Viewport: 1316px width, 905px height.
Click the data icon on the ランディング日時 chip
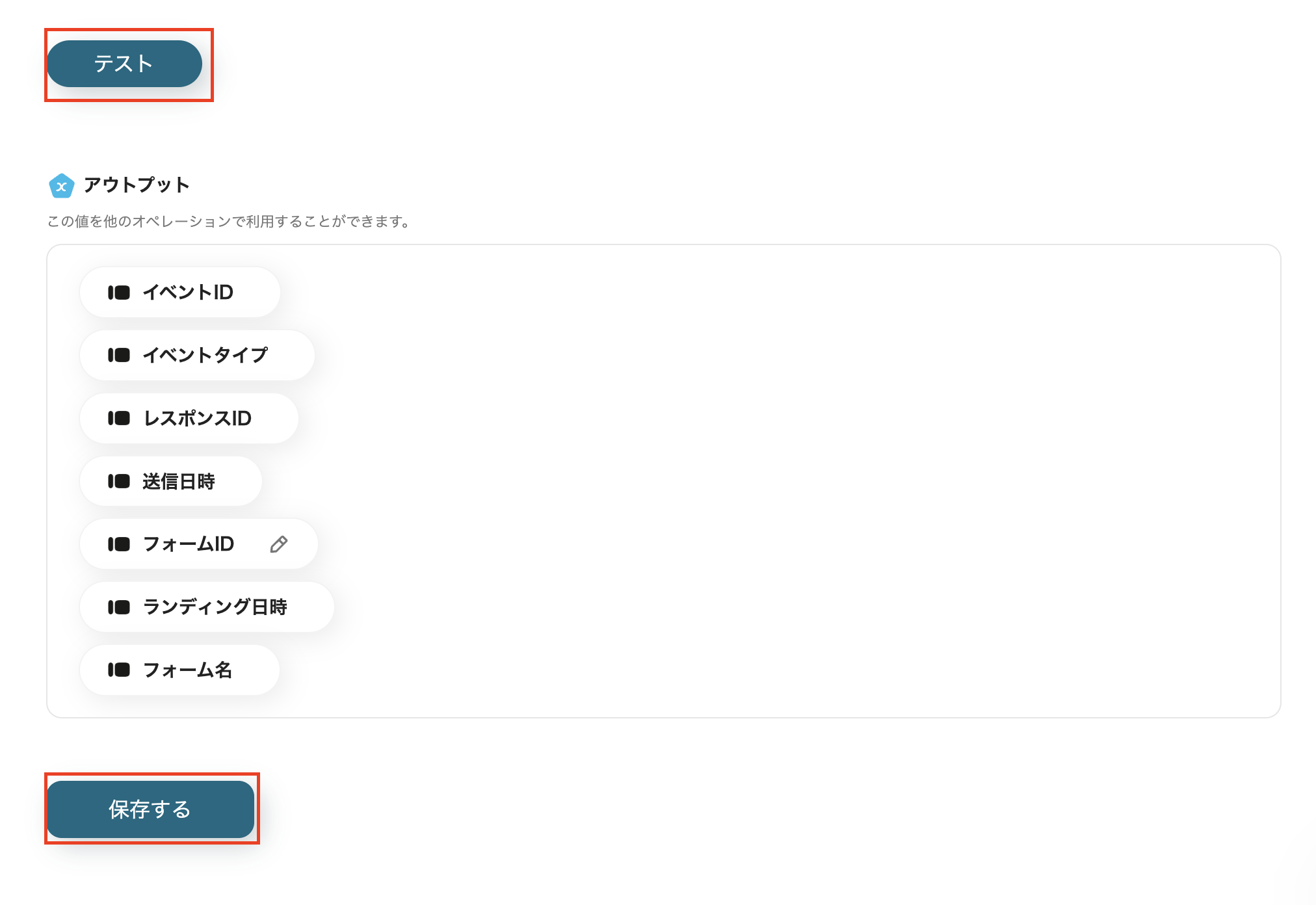point(120,607)
